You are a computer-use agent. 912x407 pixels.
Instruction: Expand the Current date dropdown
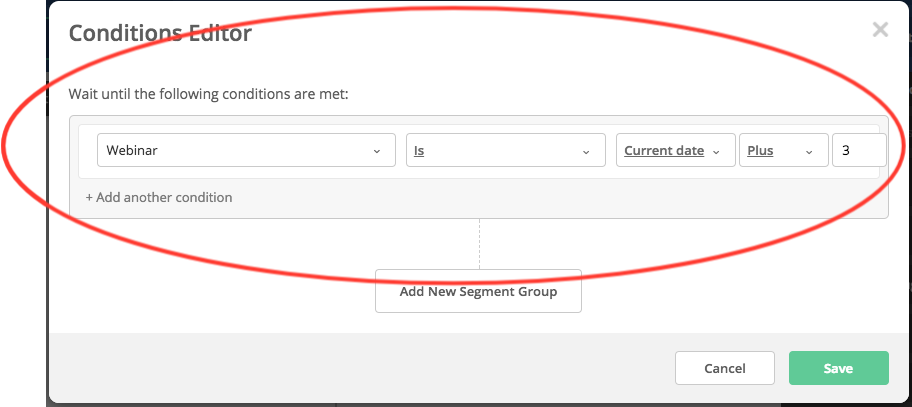pos(675,151)
